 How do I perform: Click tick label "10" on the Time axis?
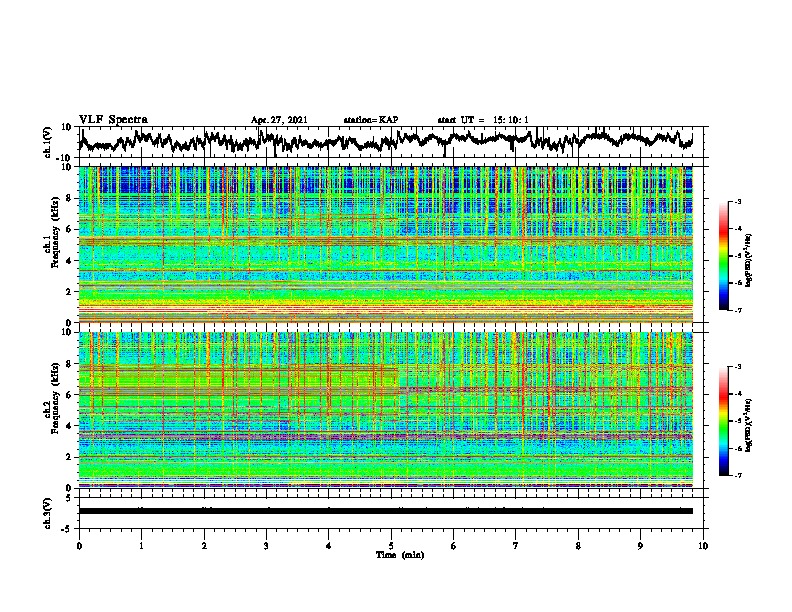pos(703,546)
